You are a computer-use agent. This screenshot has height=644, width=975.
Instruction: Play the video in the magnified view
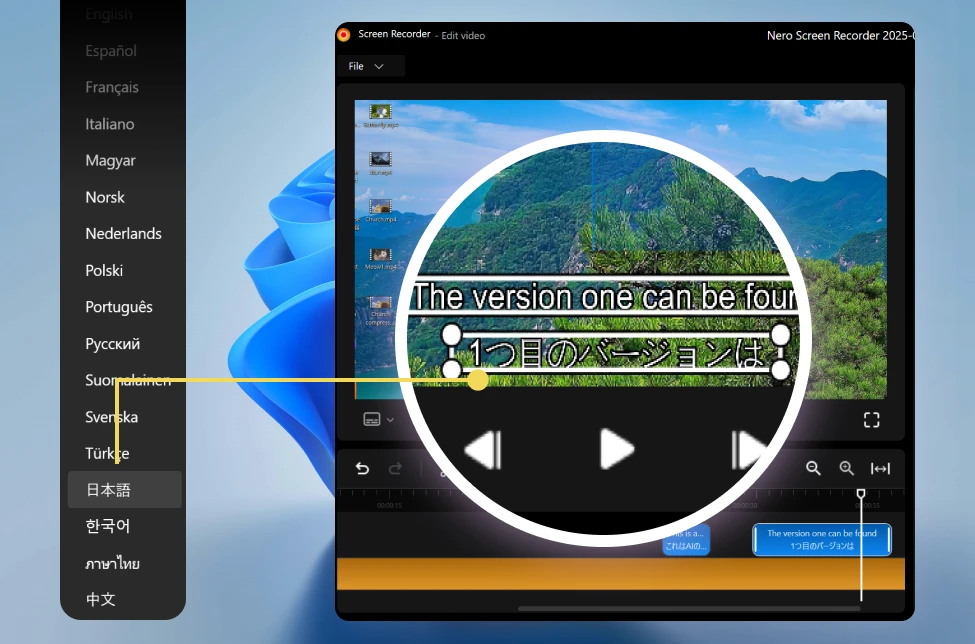(616, 449)
